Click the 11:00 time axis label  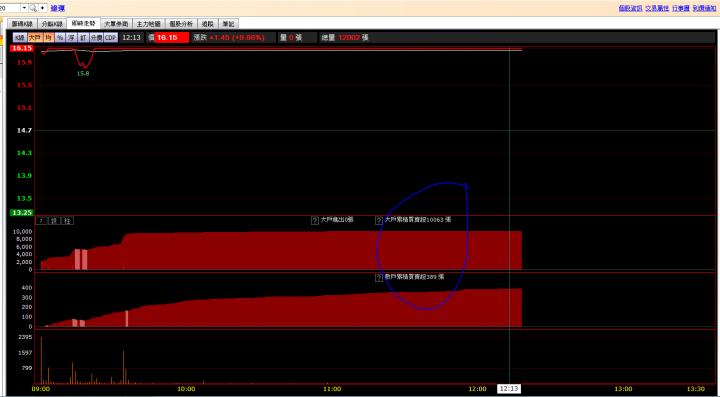coord(332,389)
